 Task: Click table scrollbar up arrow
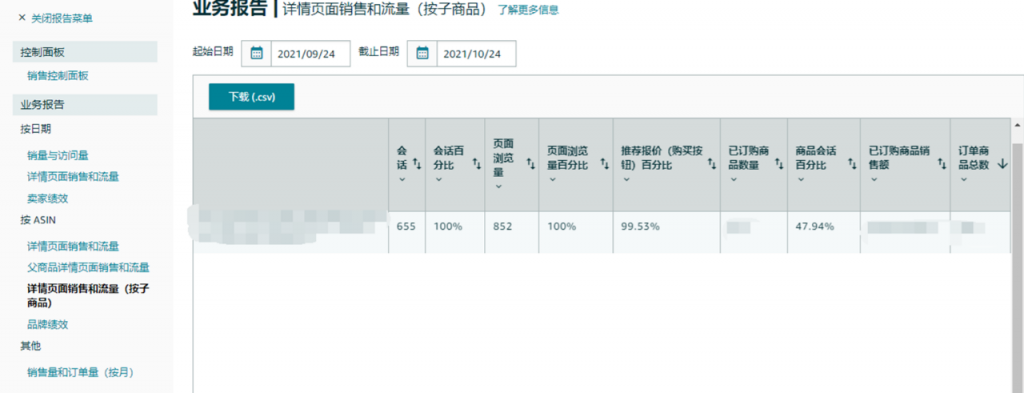click(x=1017, y=125)
